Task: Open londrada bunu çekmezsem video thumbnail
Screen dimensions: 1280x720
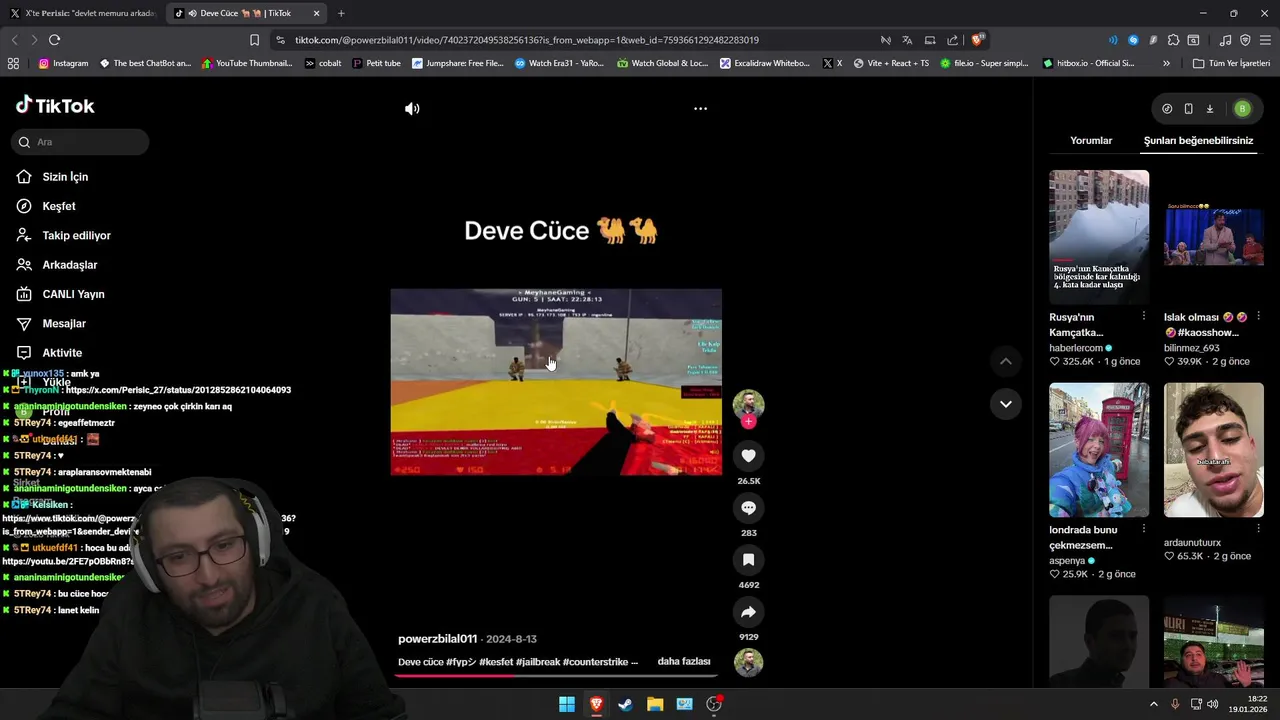Action: (1099, 450)
